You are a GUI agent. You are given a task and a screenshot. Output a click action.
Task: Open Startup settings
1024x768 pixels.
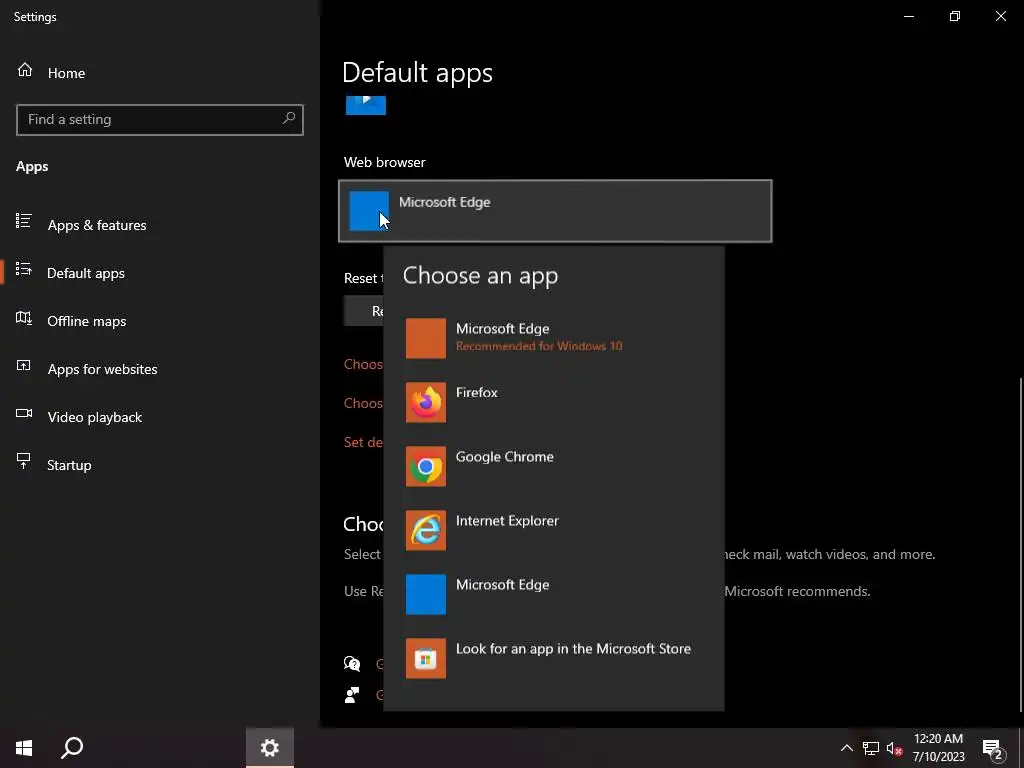(x=69, y=465)
